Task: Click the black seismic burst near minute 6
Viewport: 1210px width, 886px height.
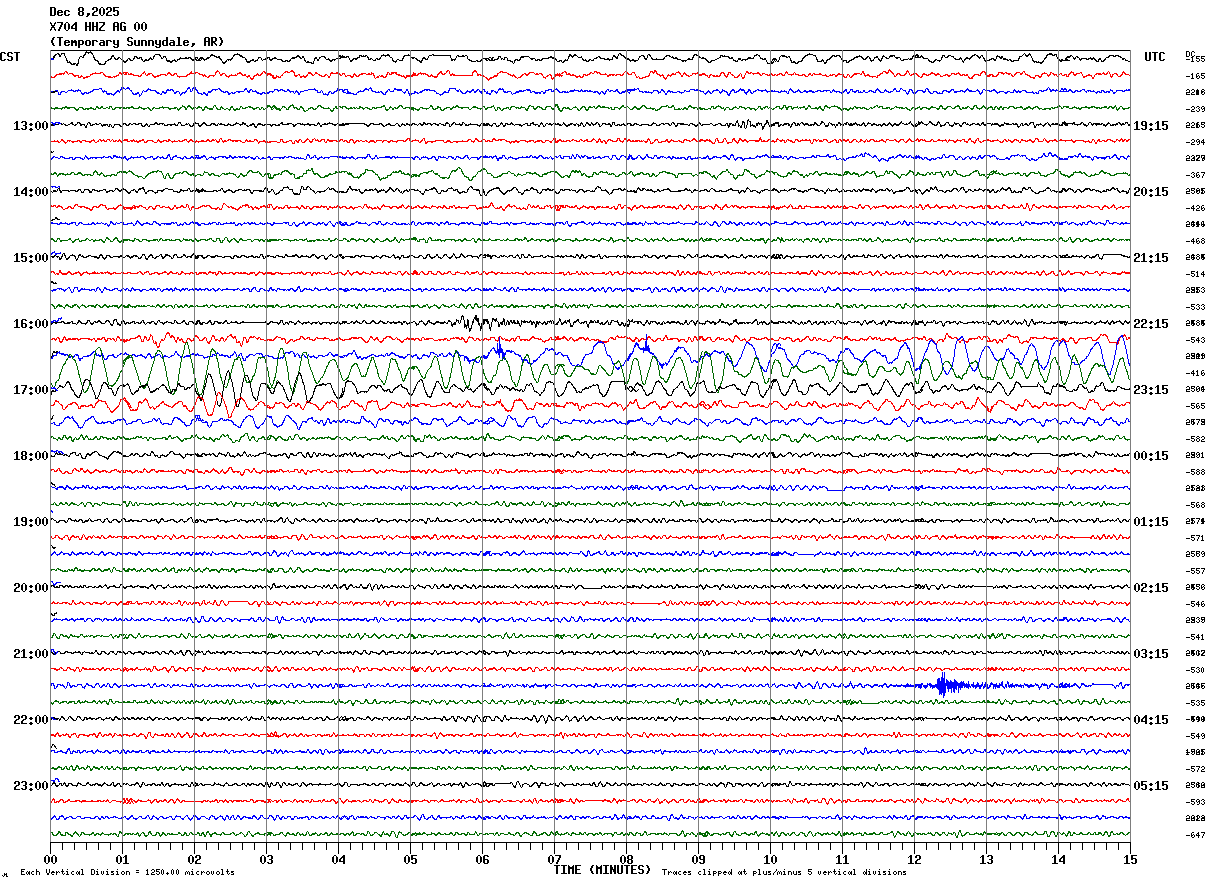Action: click(478, 322)
